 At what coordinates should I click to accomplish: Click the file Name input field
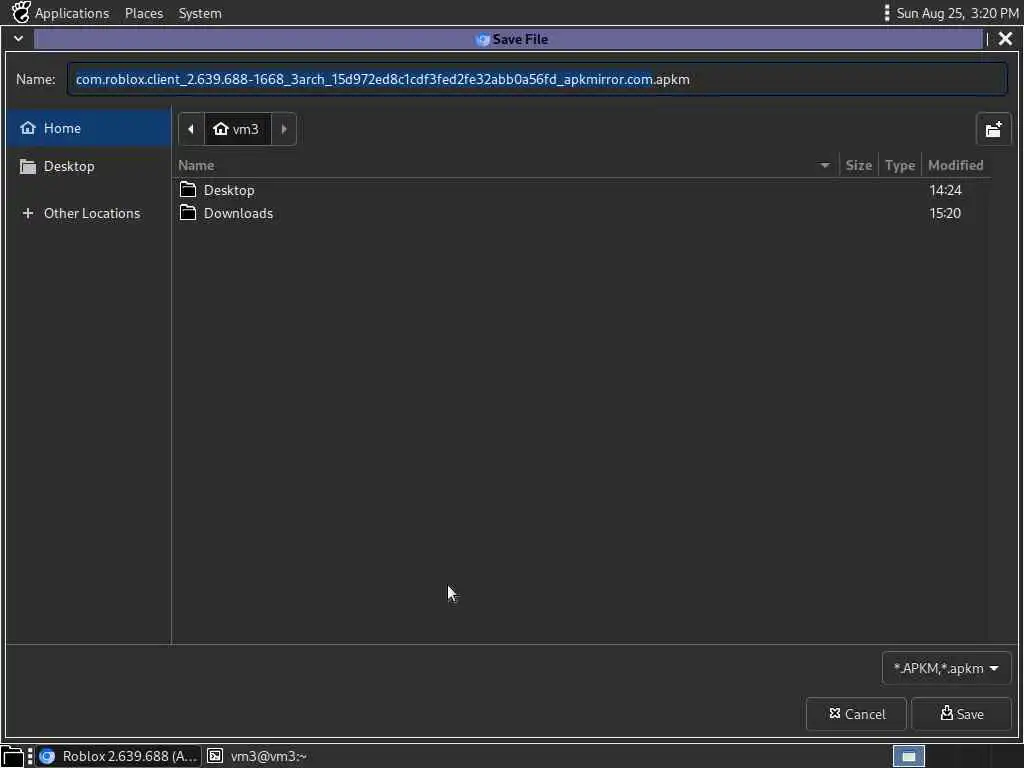pos(537,79)
